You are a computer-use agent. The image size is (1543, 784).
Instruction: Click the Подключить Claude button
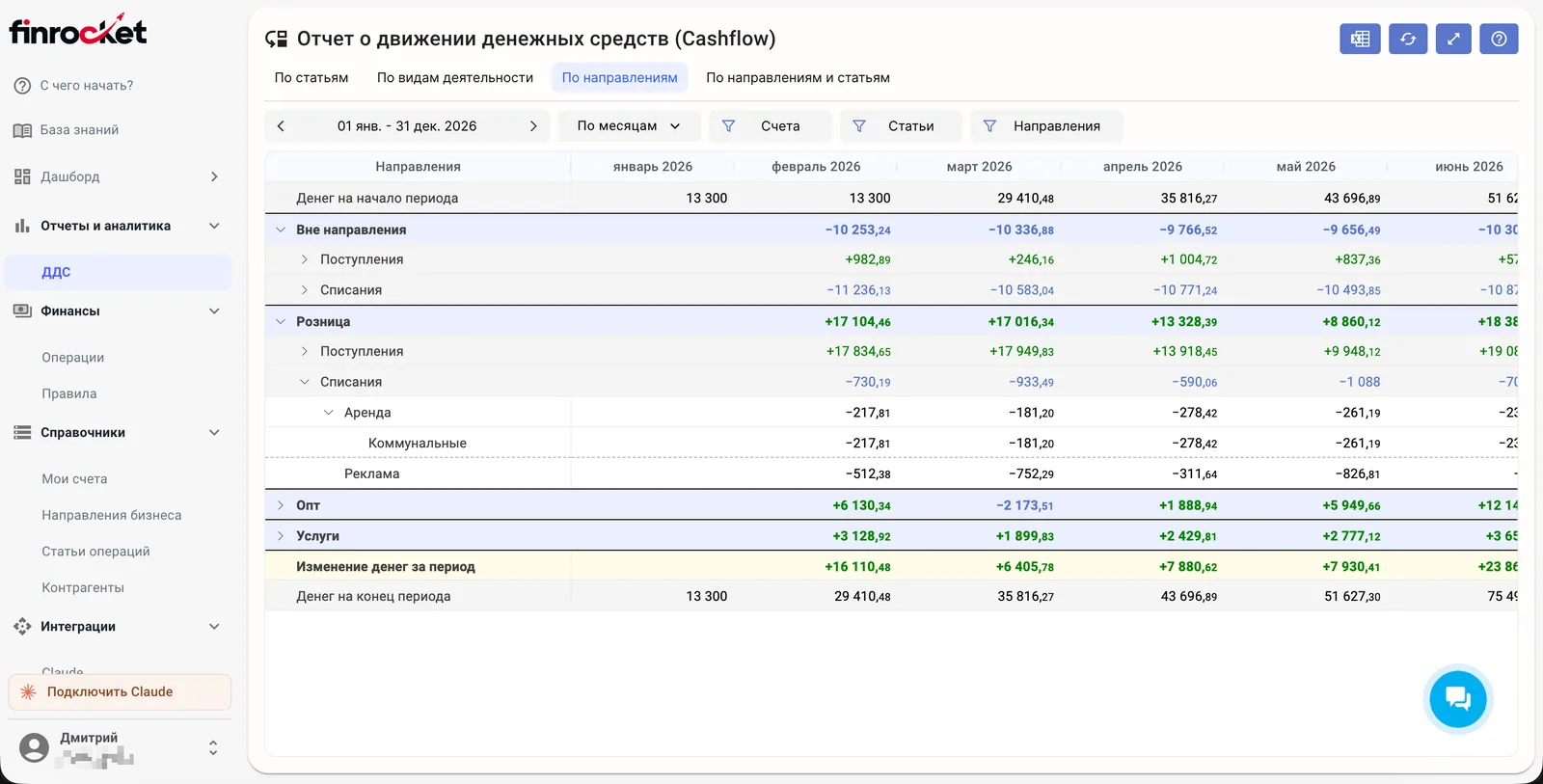[x=120, y=692]
